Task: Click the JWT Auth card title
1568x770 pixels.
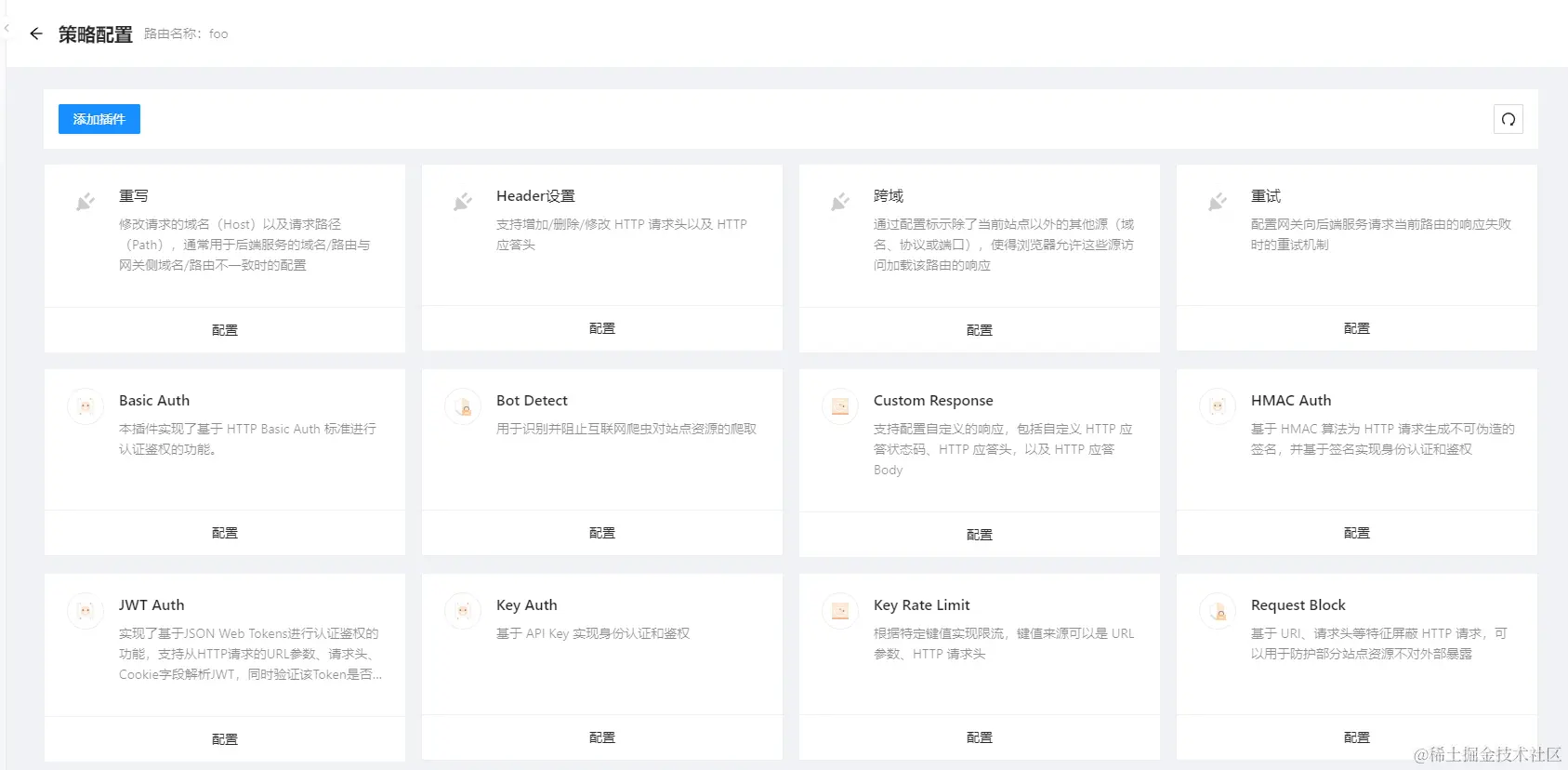Action: pos(152,605)
